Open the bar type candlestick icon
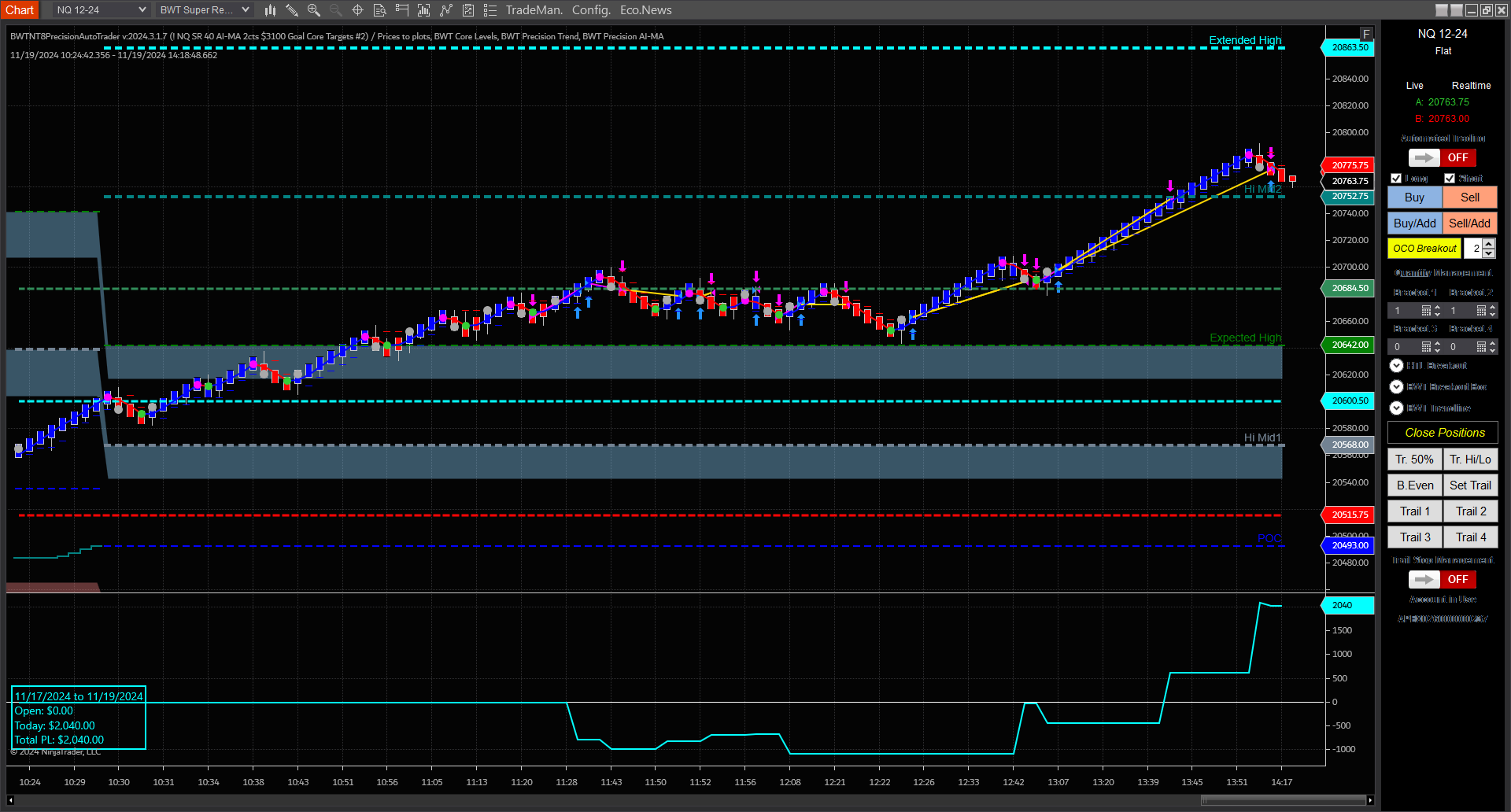The image size is (1511, 812). [x=270, y=10]
